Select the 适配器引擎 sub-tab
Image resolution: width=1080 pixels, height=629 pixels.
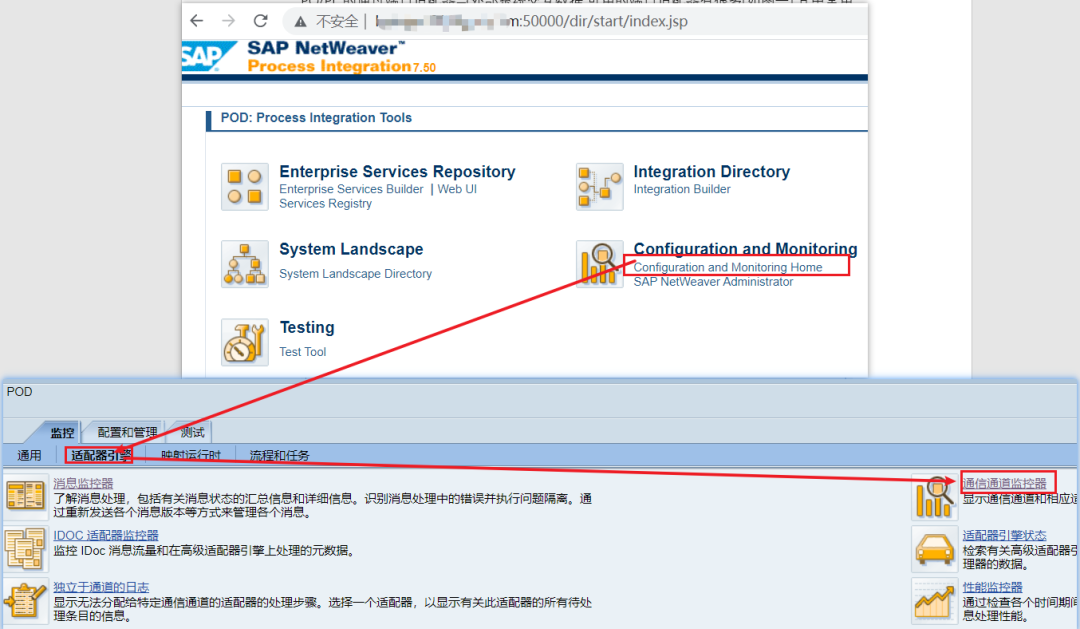pyautogui.click(x=101, y=455)
